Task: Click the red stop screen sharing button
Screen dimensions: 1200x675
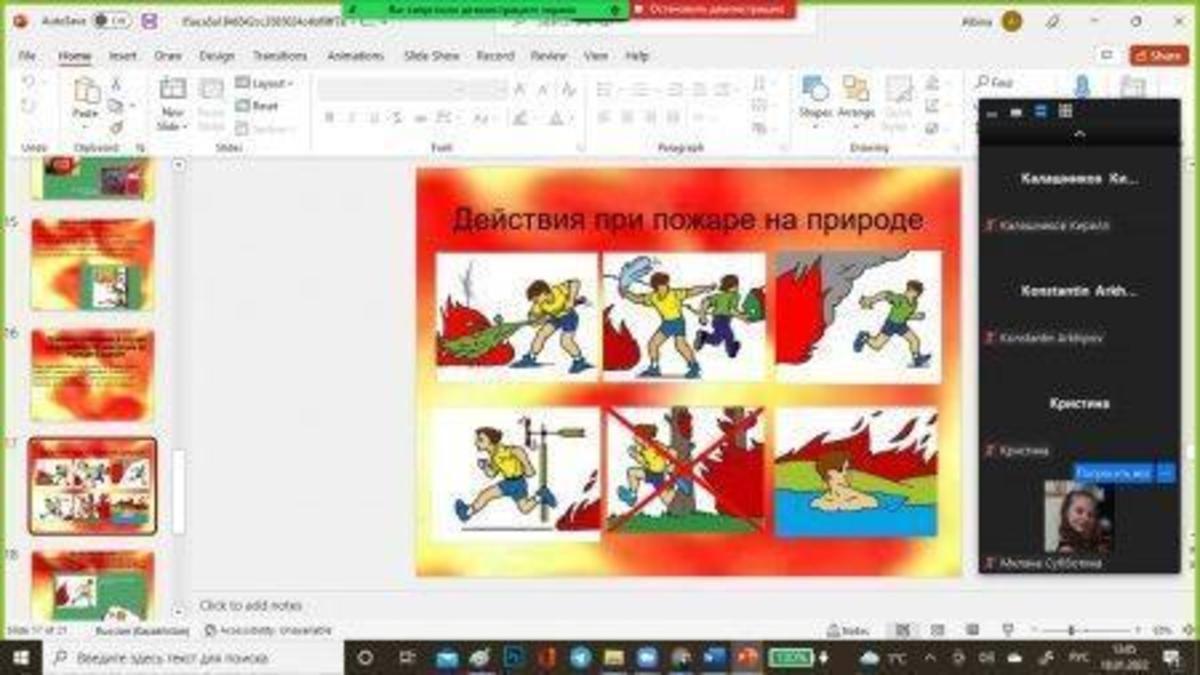Action: coord(713,9)
